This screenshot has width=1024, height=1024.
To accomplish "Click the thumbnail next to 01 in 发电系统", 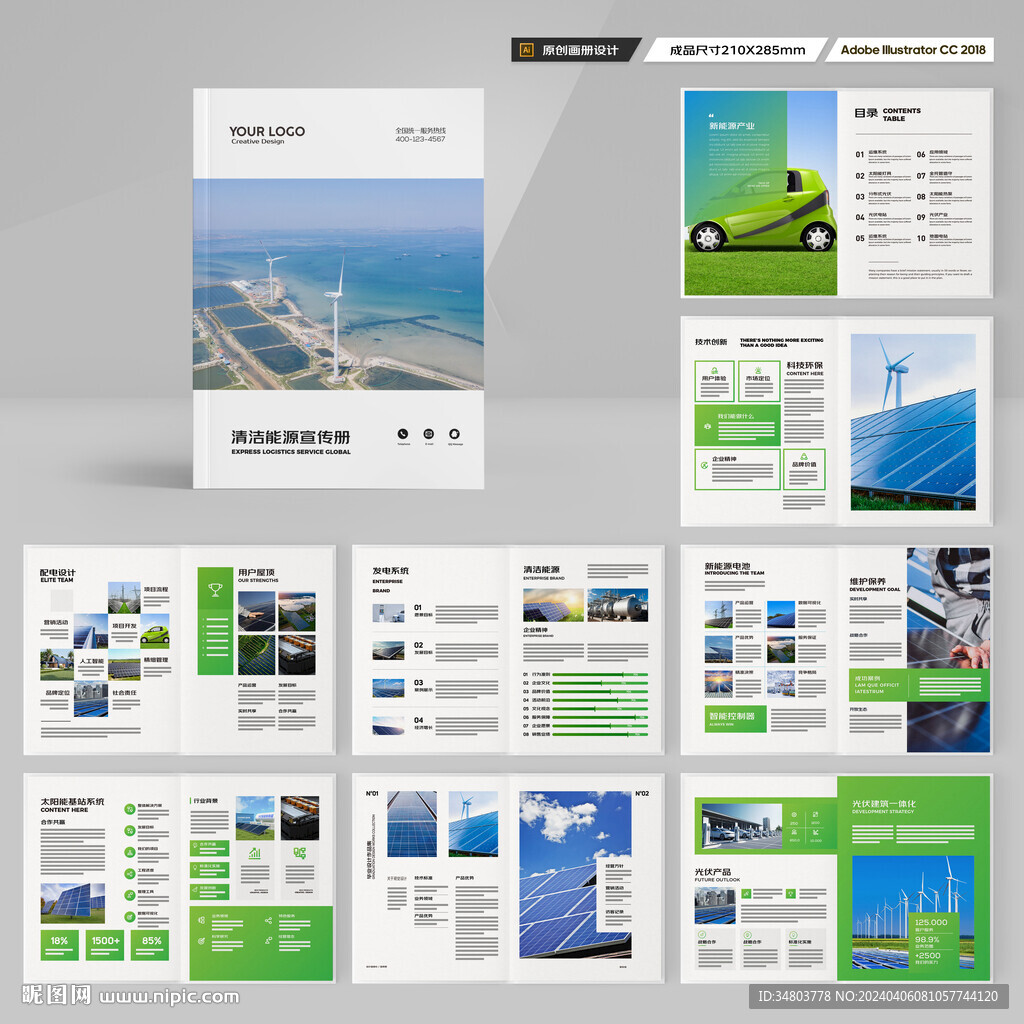I will (x=389, y=613).
